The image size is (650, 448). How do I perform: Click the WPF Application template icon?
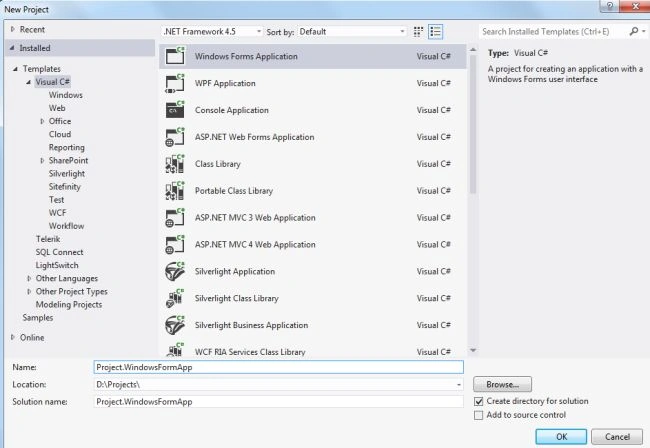[x=175, y=83]
